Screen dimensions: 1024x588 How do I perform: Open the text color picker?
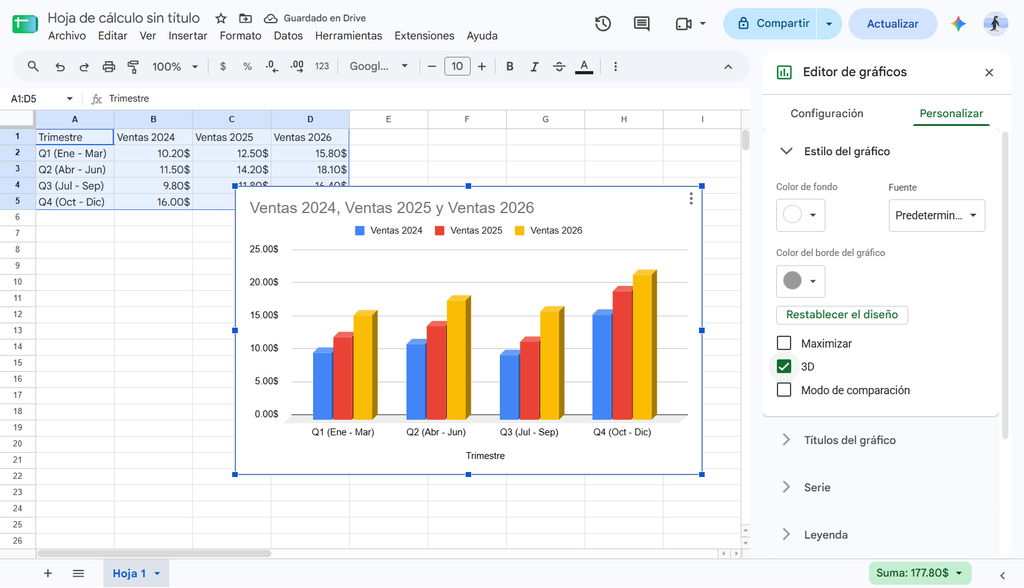(584, 66)
